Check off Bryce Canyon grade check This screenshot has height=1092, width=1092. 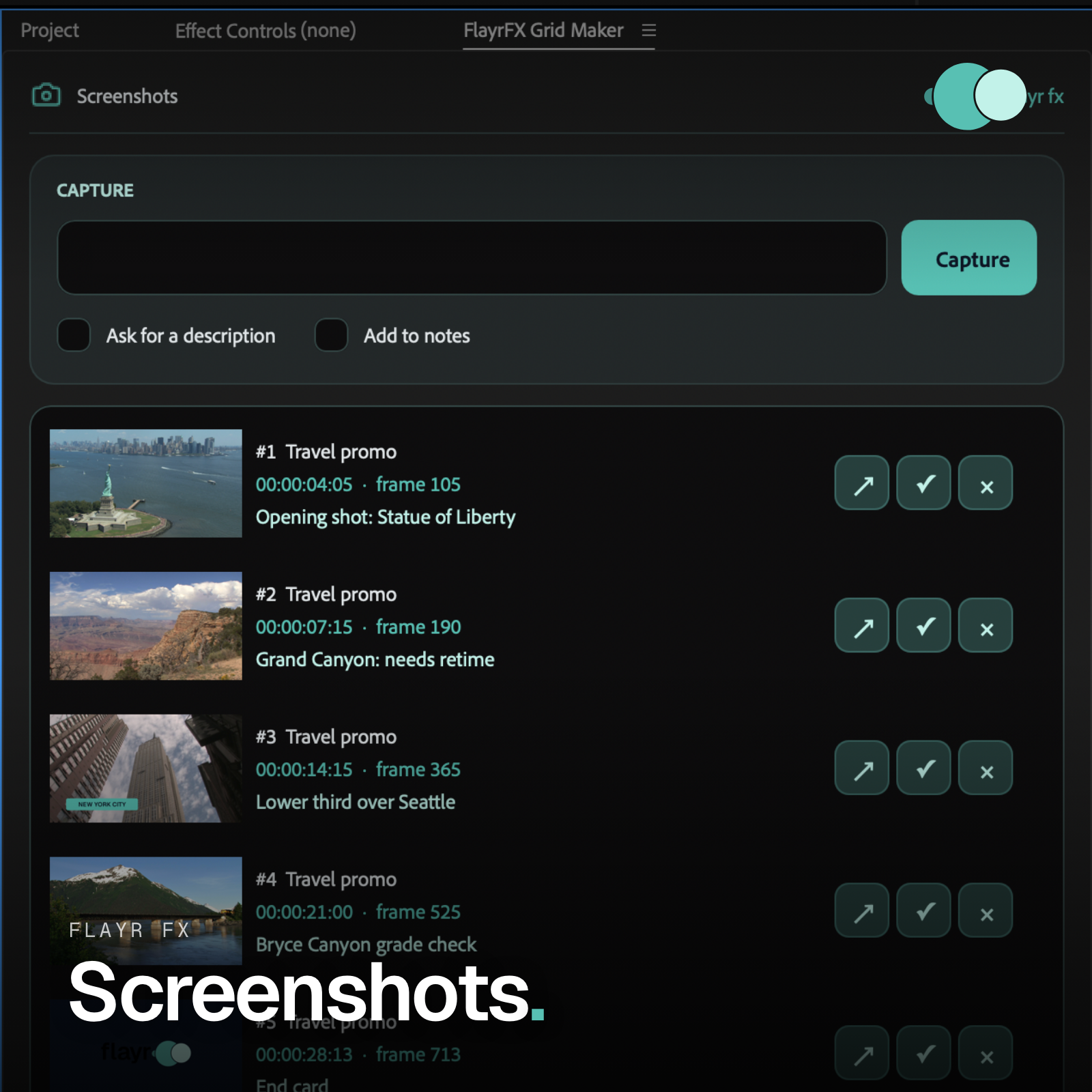[923, 911]
